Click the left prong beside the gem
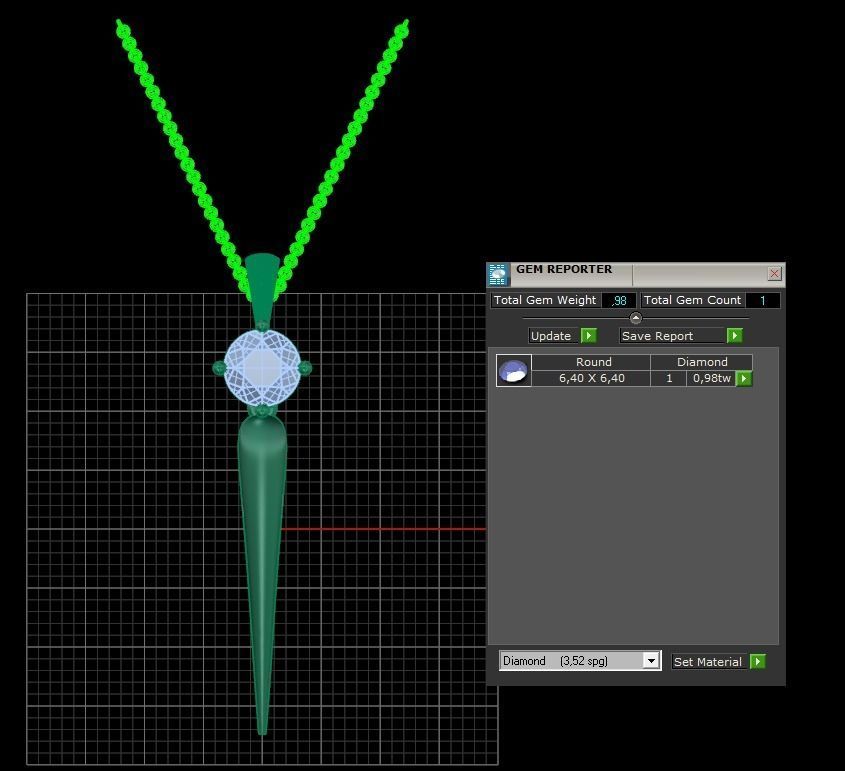The image size is (845, 771). (219, 369)
